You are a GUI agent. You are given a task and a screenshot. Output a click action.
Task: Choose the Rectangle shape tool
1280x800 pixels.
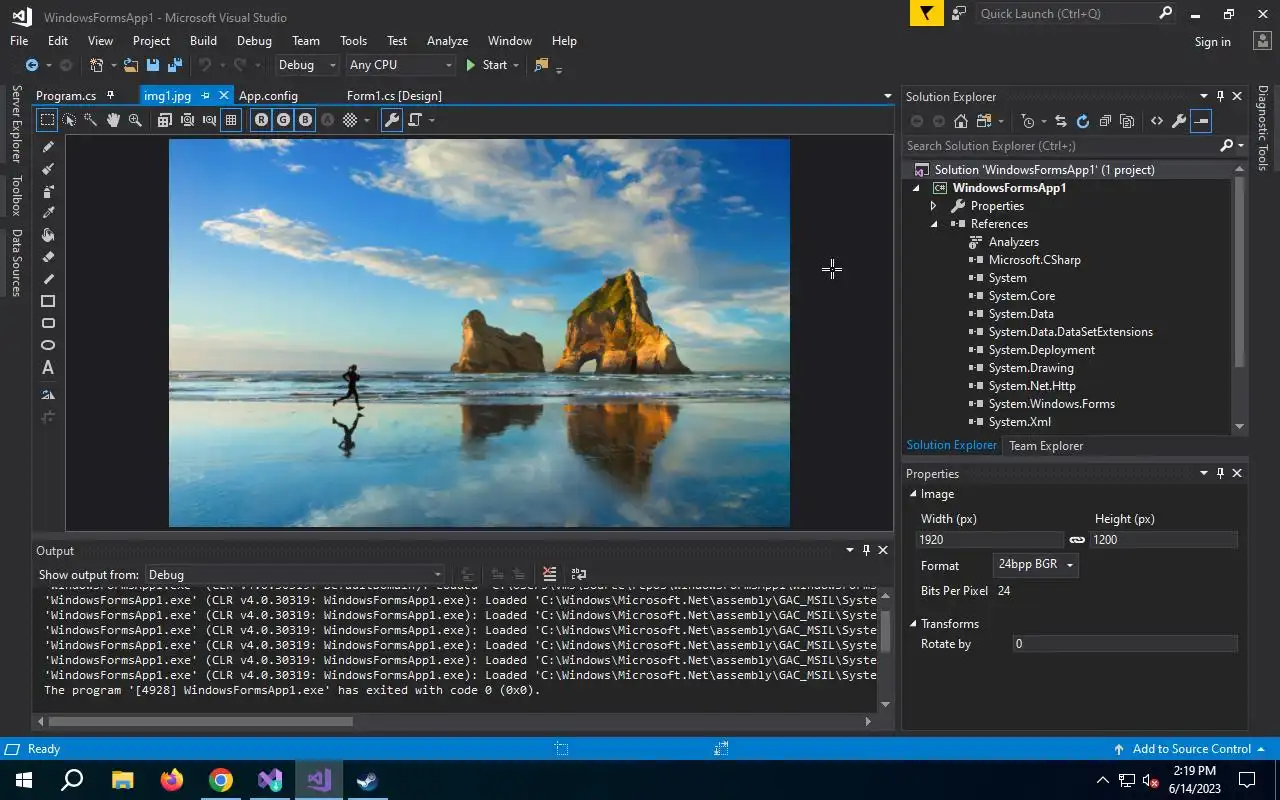coord(48,301)
